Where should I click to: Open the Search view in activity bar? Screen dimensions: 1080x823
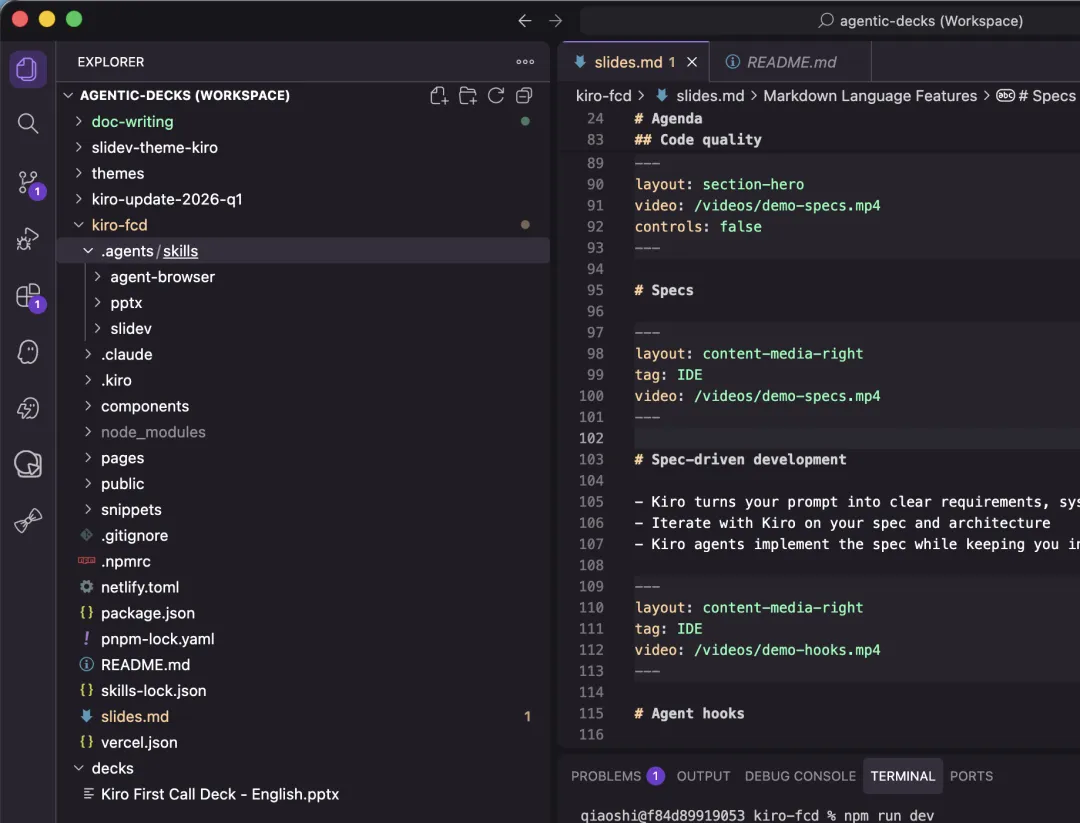28,123
